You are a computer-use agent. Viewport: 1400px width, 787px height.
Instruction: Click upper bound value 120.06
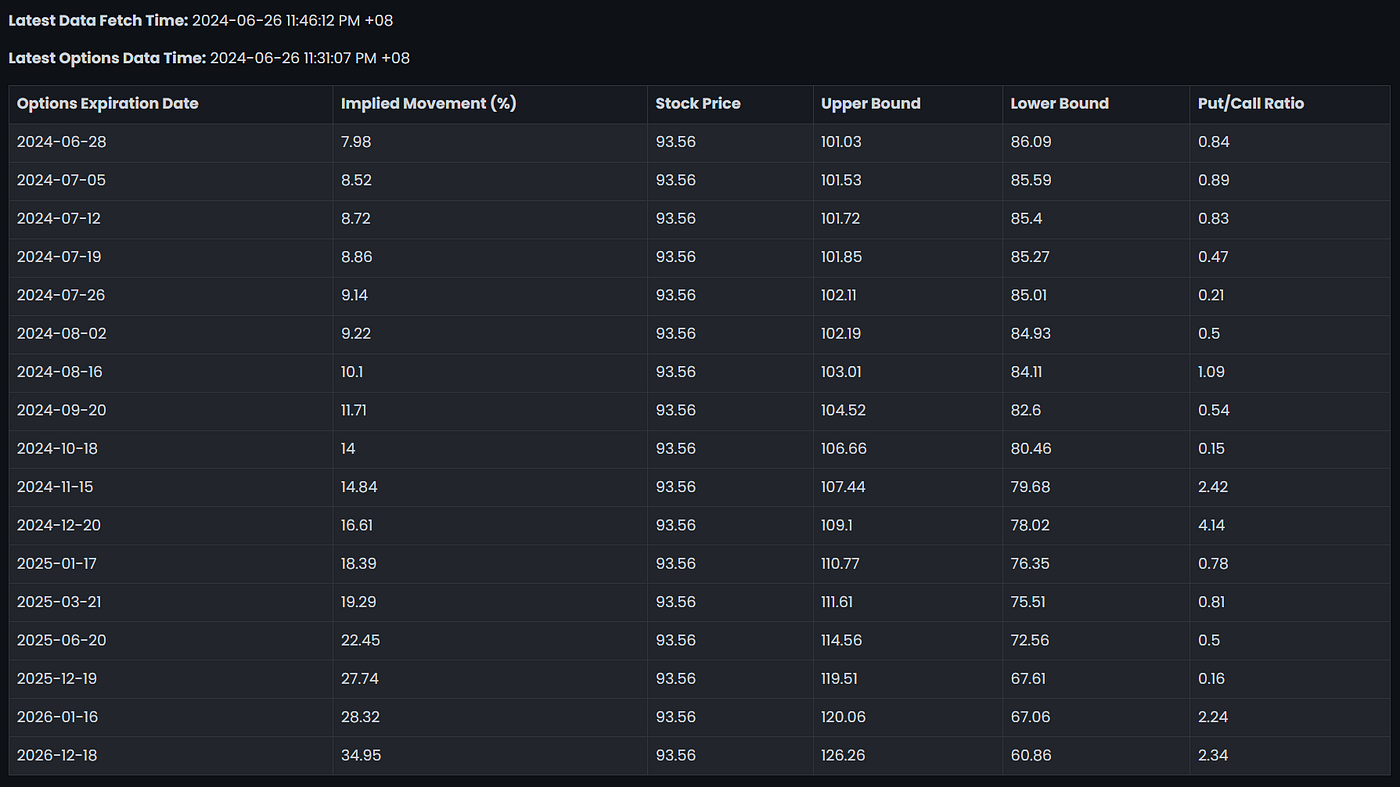coord(843,717)
